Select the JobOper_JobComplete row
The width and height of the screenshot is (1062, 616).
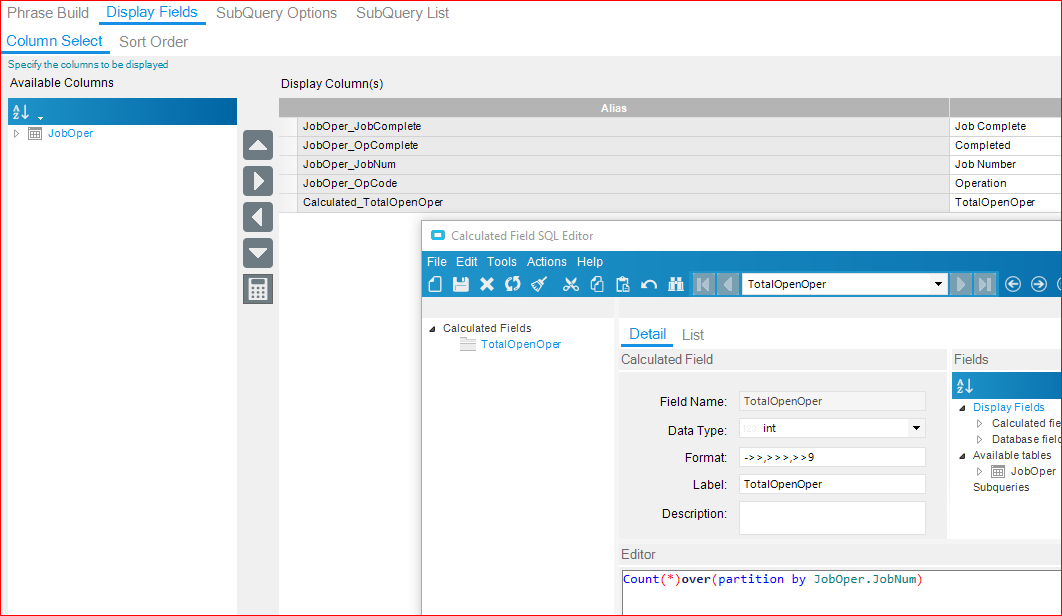pos(670,127)
